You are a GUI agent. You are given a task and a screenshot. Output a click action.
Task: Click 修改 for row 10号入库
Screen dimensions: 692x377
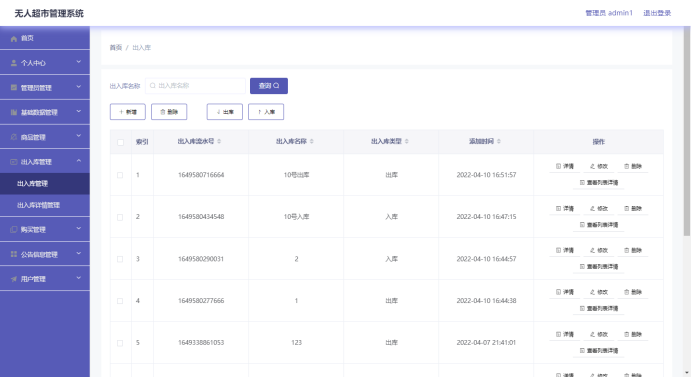tap(599, 208)
